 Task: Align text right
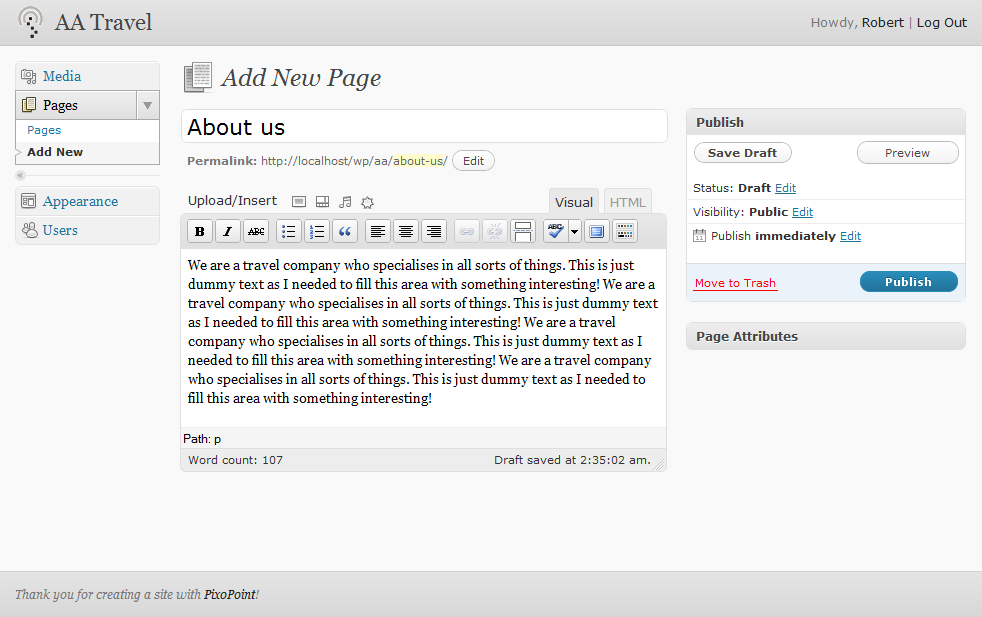click(434, 231)
